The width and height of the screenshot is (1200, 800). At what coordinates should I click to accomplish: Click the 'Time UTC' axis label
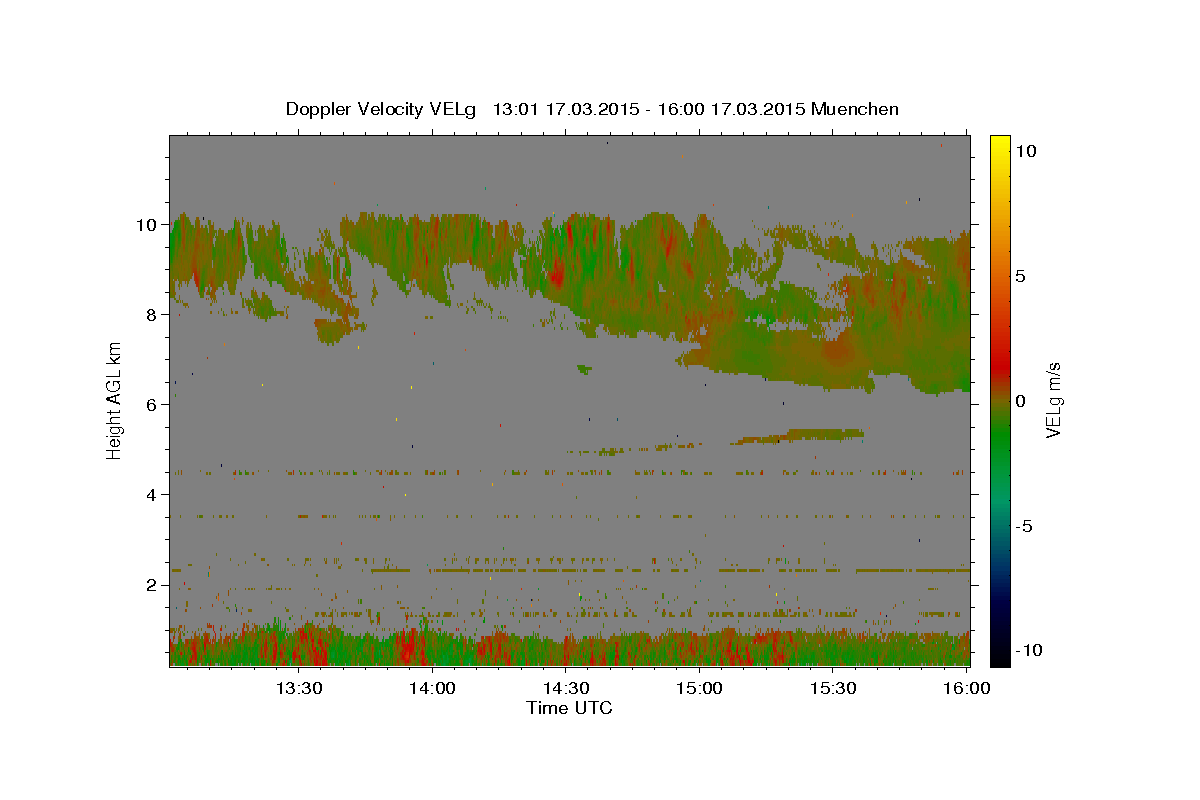point(569,708)
